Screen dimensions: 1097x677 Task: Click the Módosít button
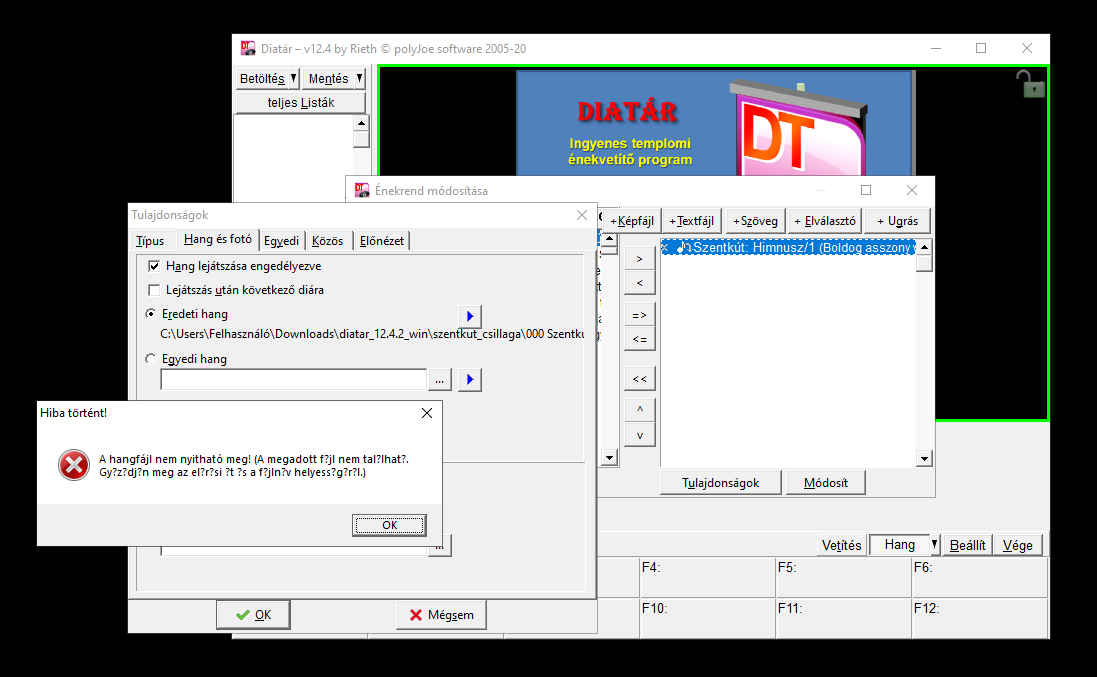click(x=826, y=483)
